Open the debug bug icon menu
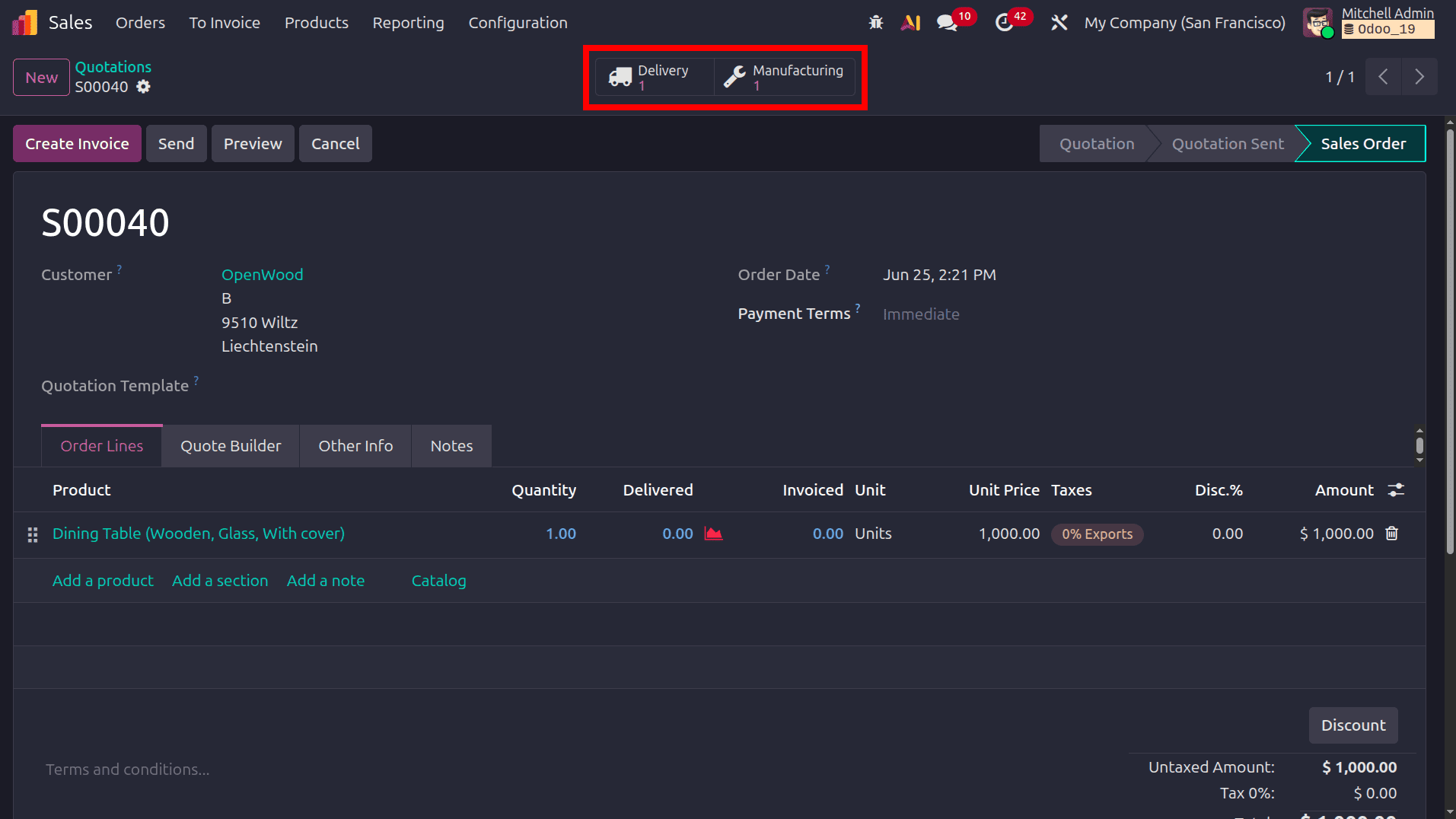The image size is (1456, 819). (x=876, y=23)
